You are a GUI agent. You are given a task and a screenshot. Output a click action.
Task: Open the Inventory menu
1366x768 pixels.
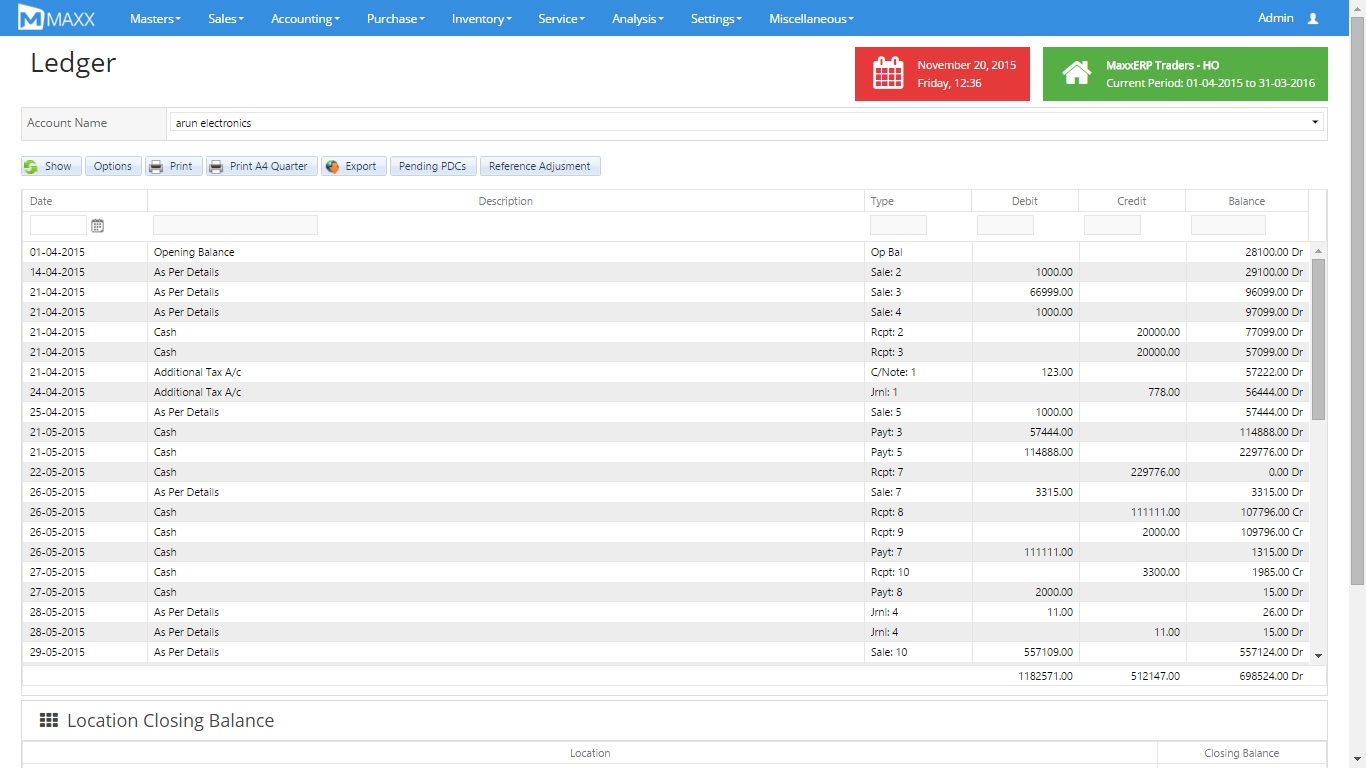pos(481,19)
